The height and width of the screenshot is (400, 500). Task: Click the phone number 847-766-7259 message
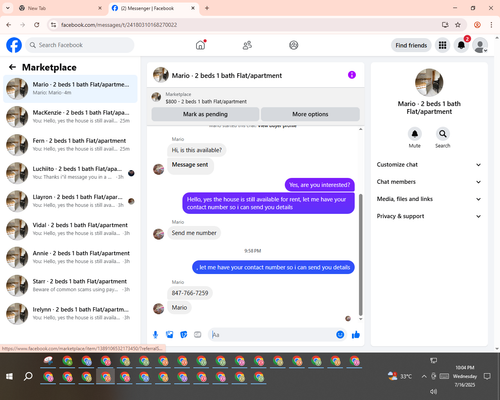tap(190, 293)
